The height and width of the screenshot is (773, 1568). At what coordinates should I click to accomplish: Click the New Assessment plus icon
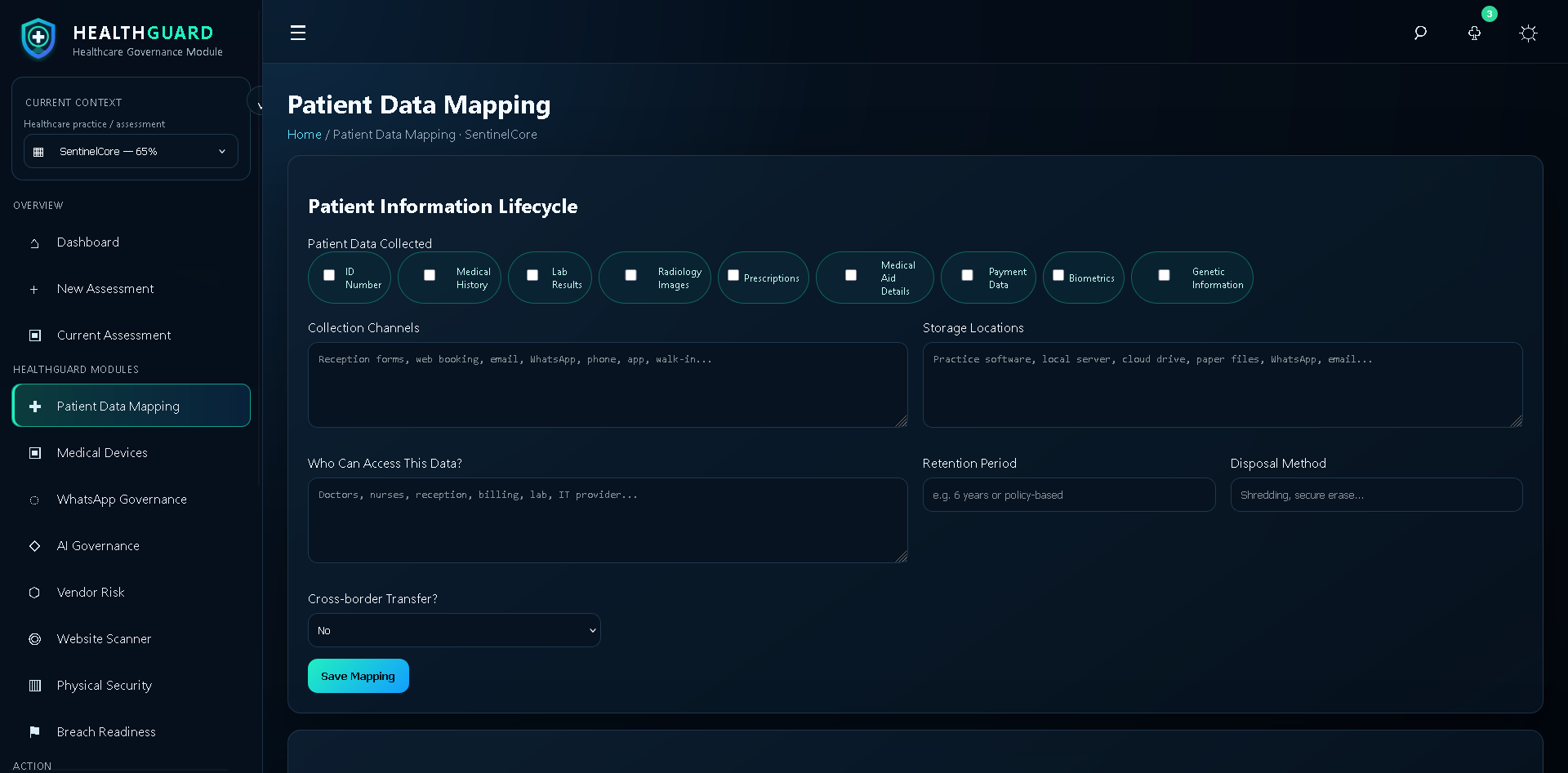34,290
